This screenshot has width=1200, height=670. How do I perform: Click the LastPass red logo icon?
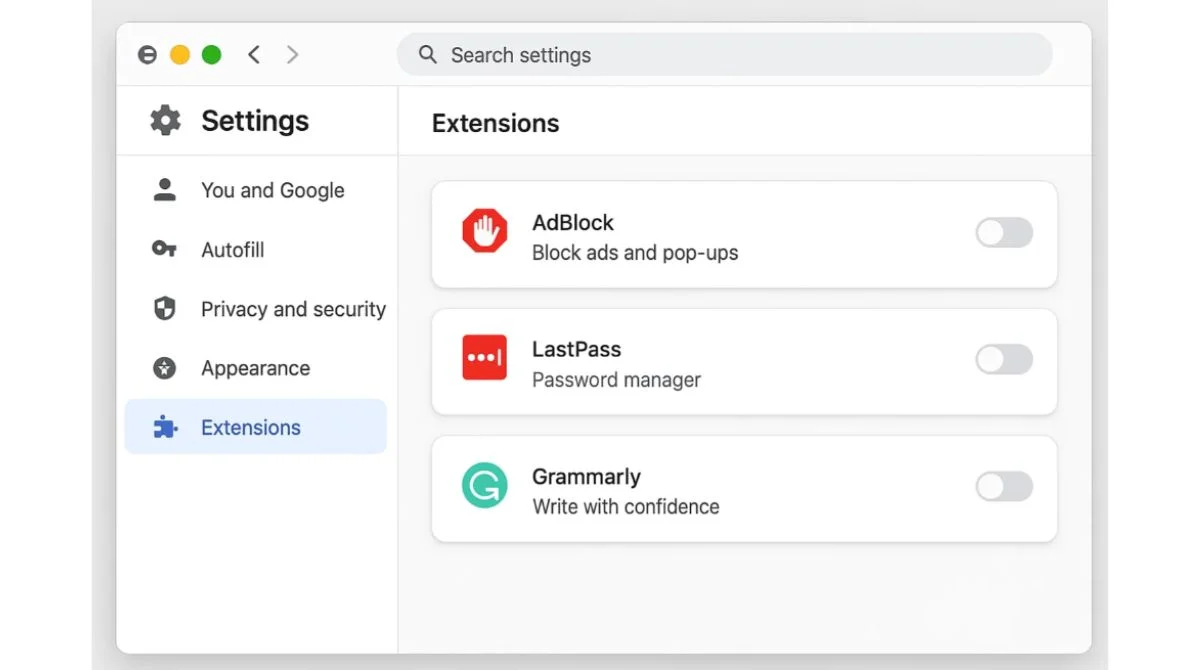(x=485, y=358)
